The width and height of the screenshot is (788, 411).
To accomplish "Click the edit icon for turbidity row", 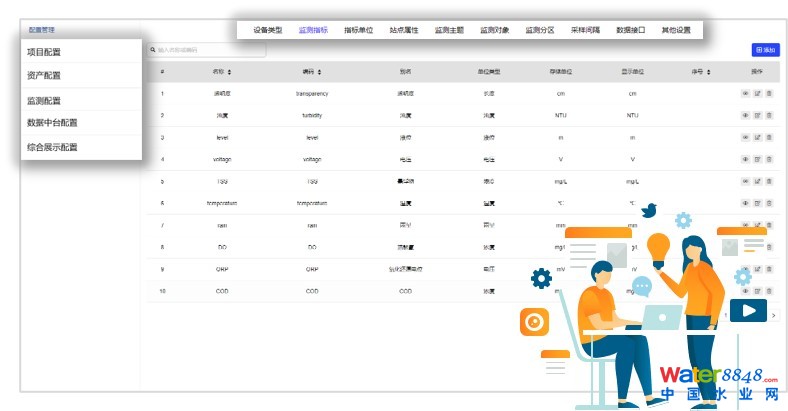I will [x=757, y=115].
